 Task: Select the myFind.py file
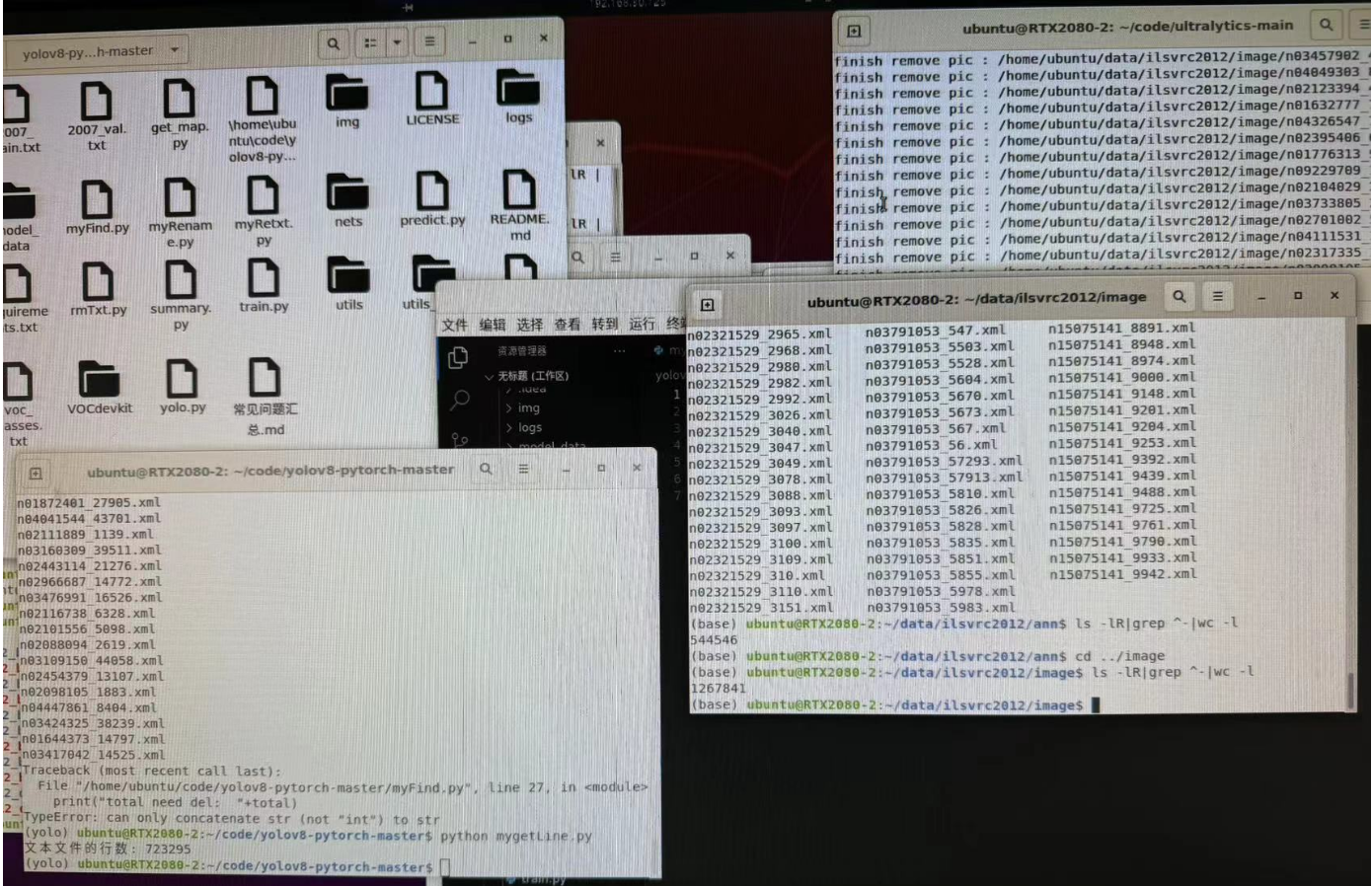pos(97,207)
